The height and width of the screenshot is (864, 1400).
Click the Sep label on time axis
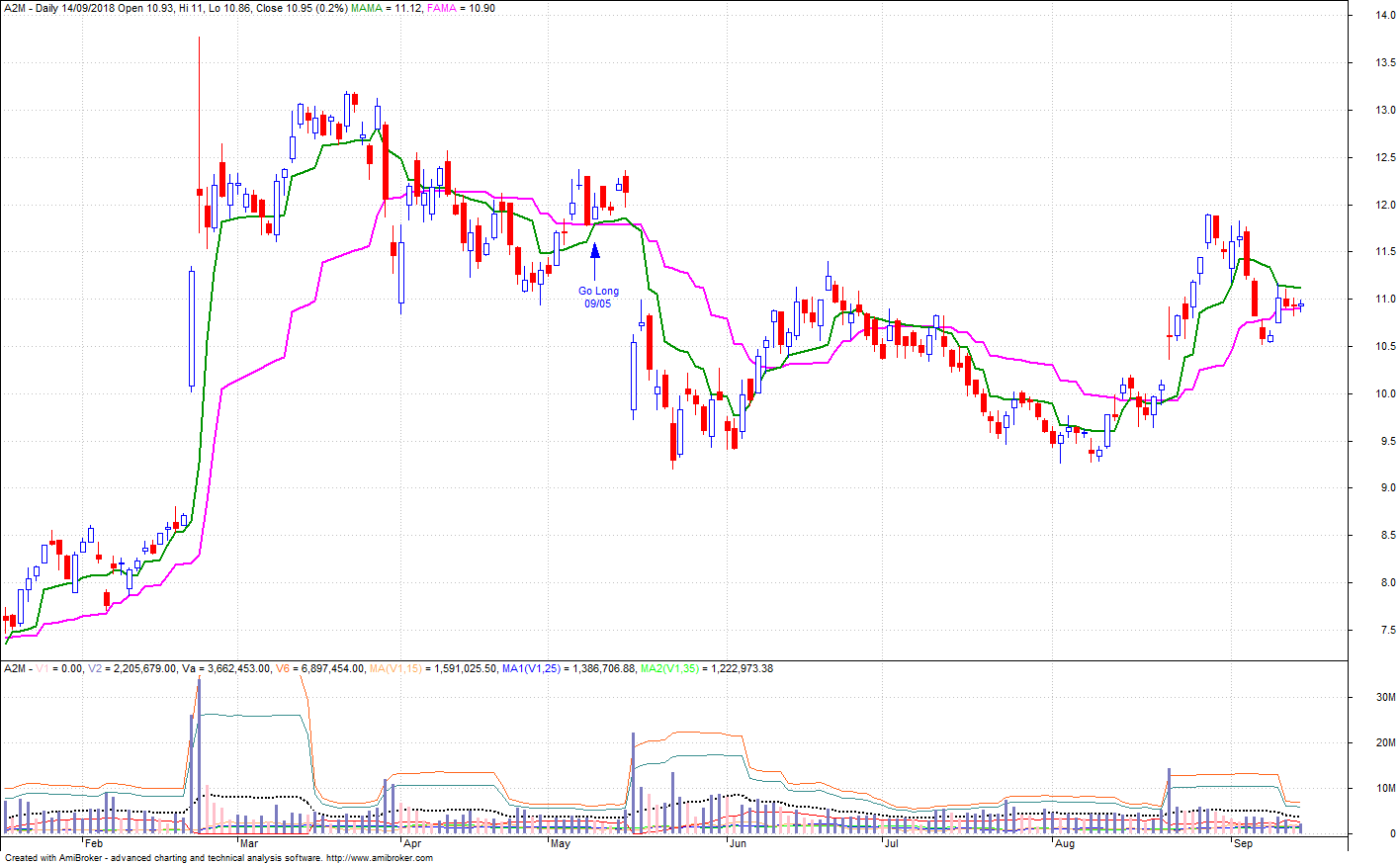(1244, 844)
